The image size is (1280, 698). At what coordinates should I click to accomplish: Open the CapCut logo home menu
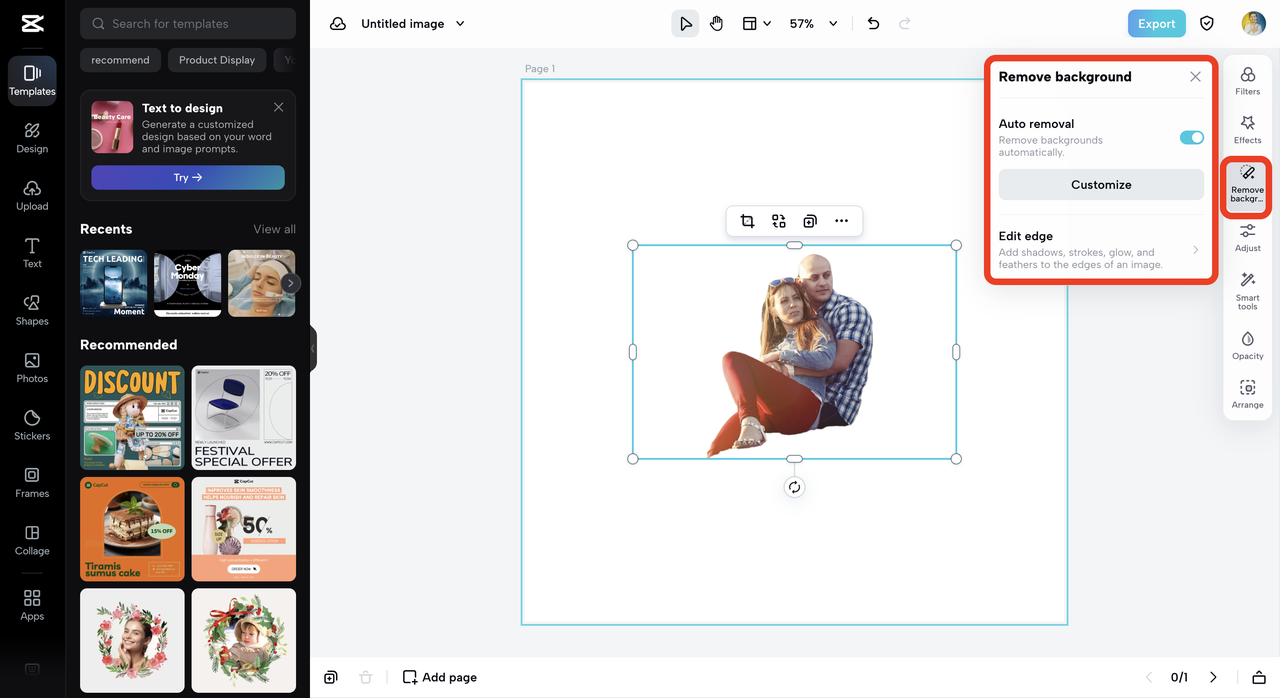[32, 24]
